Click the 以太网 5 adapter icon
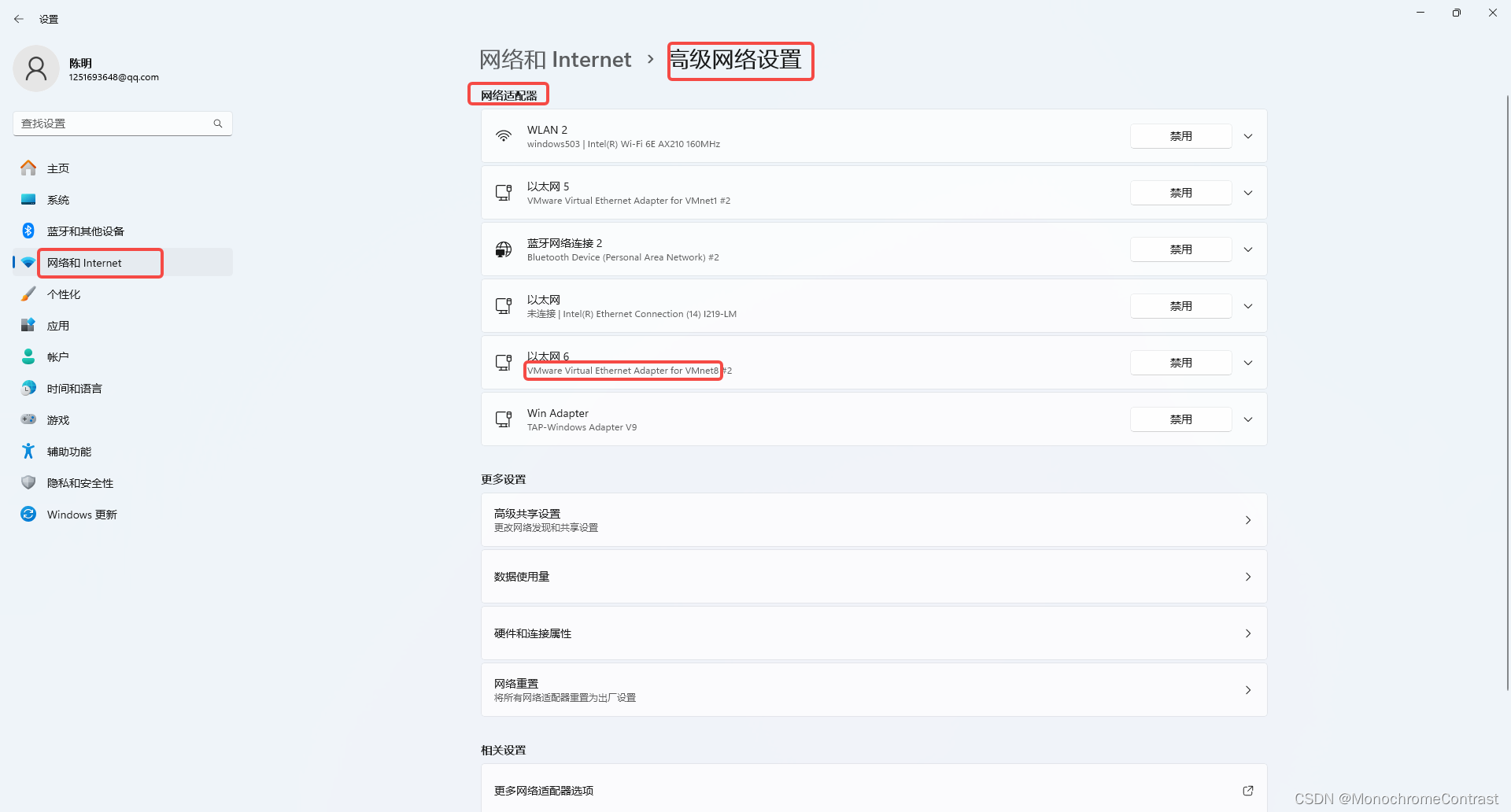 pyautogui.click(x=504, y=193)
